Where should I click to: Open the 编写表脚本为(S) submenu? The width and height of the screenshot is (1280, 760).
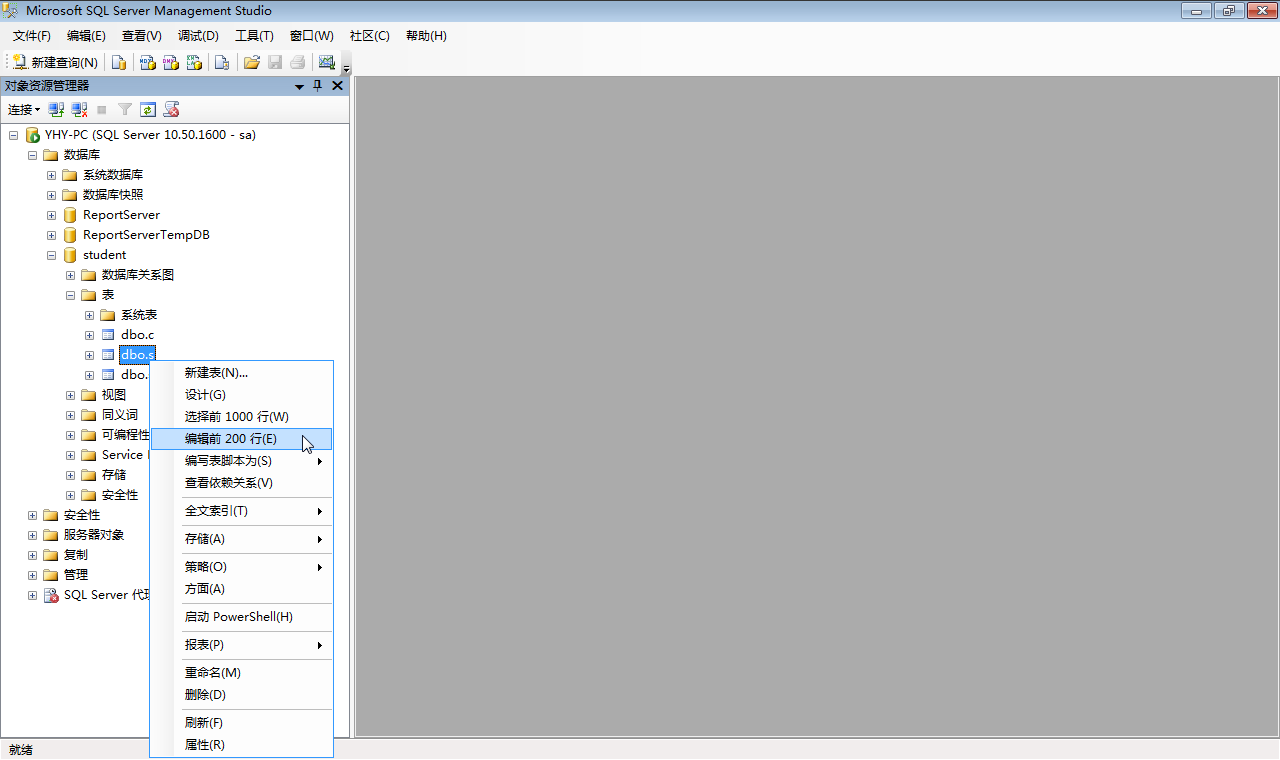point(241,461)
